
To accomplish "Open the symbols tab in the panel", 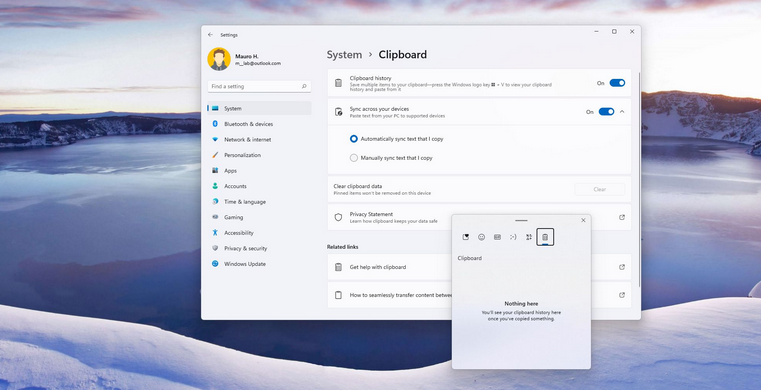I will point(529,237).
